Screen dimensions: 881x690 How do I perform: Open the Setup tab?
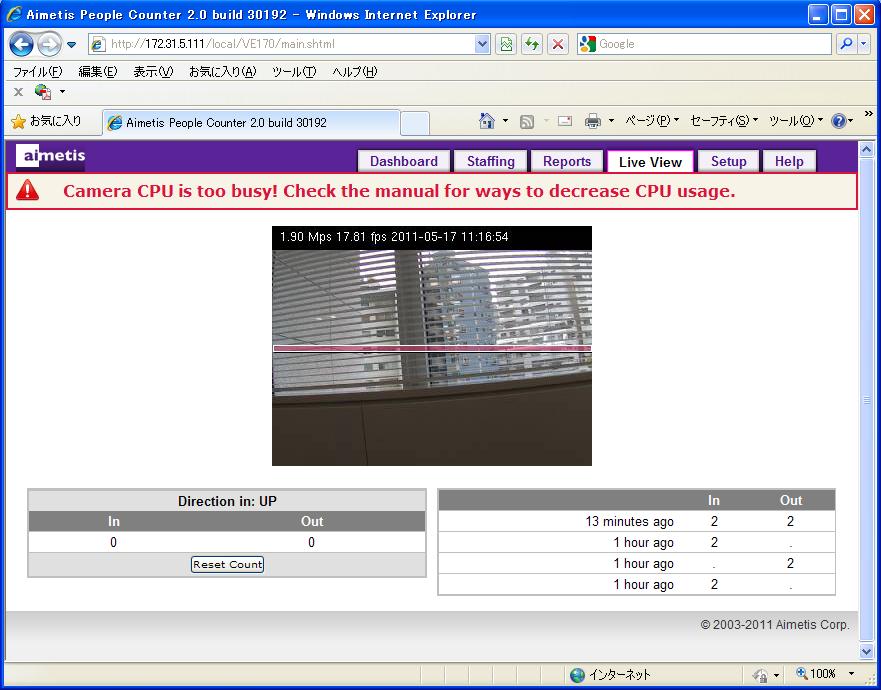pos(728,161)
